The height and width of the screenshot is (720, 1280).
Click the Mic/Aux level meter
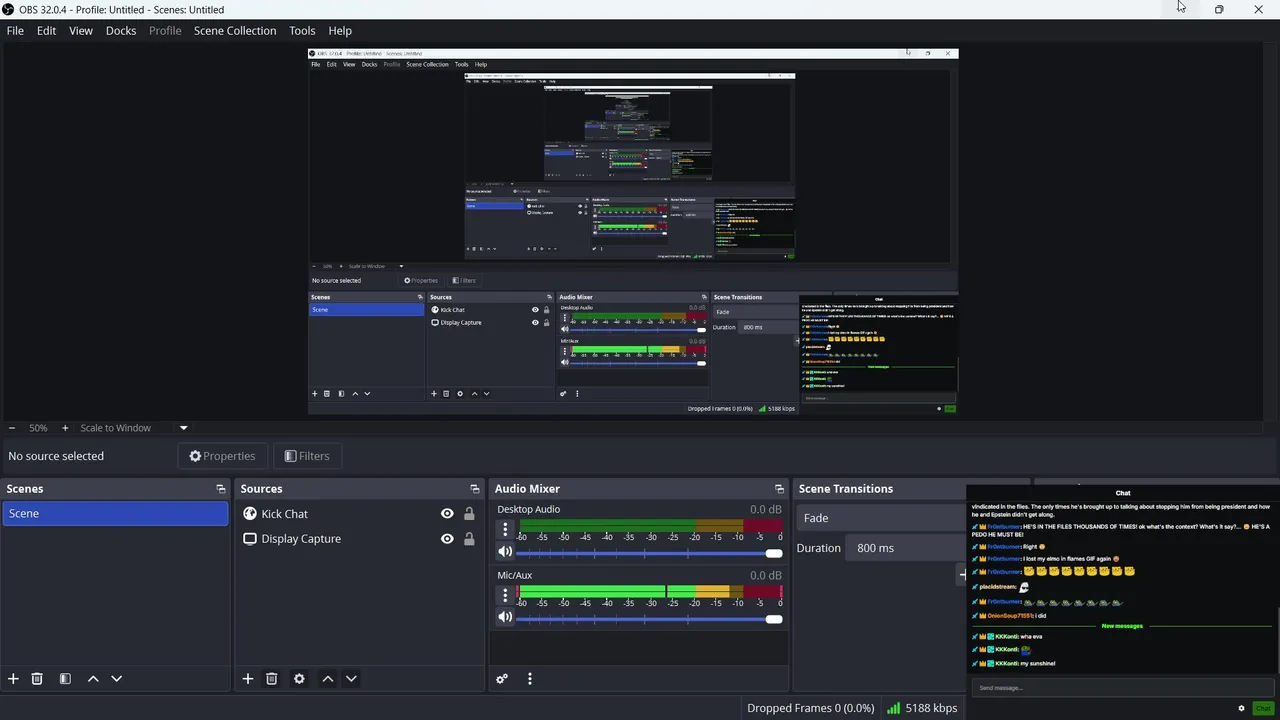tap(649, 591)
